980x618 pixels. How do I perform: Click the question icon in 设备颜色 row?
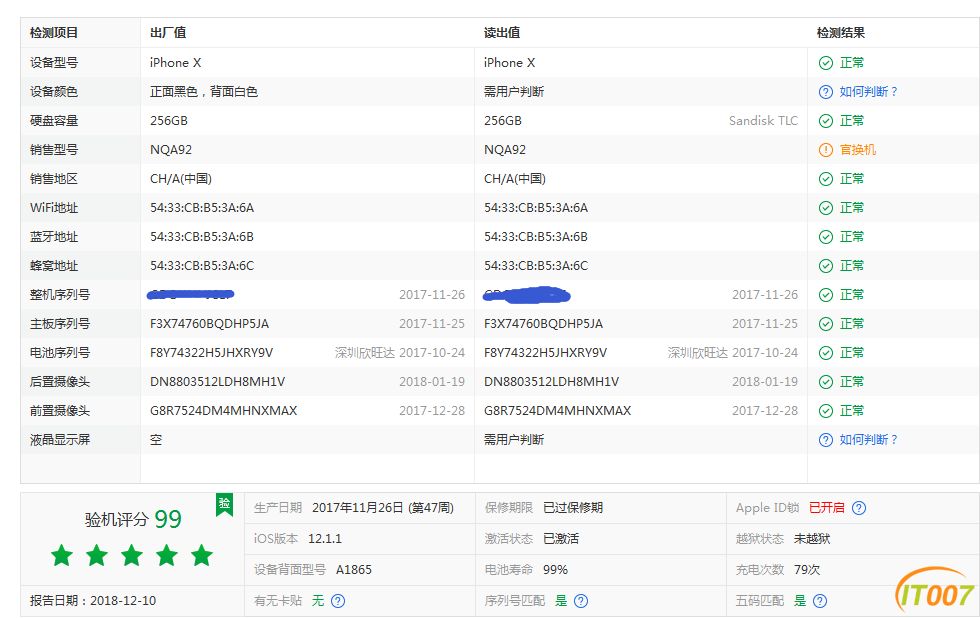[826, 92]
